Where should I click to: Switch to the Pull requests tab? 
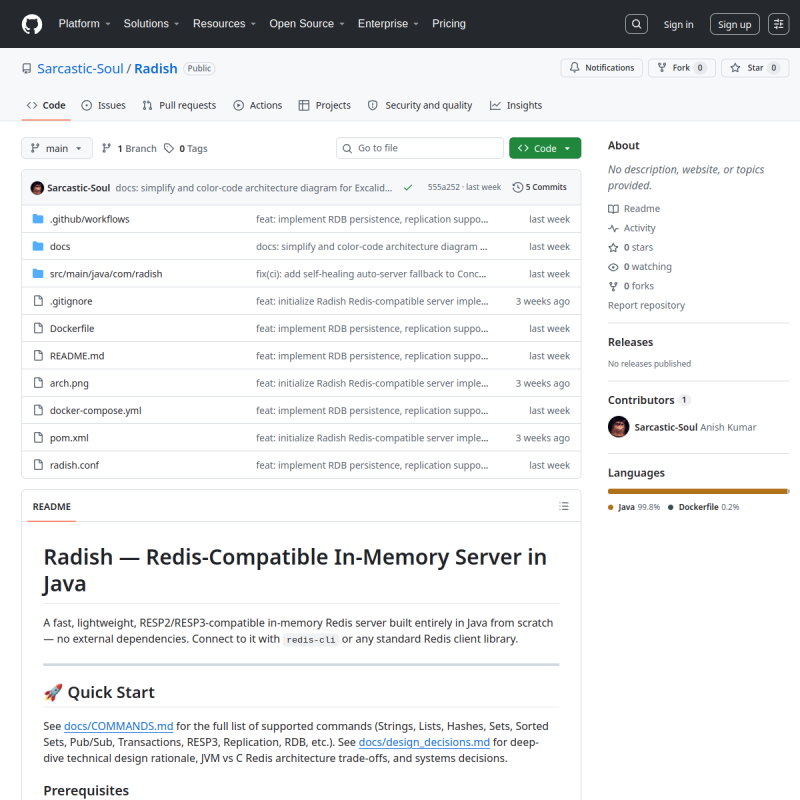point(179,105)
